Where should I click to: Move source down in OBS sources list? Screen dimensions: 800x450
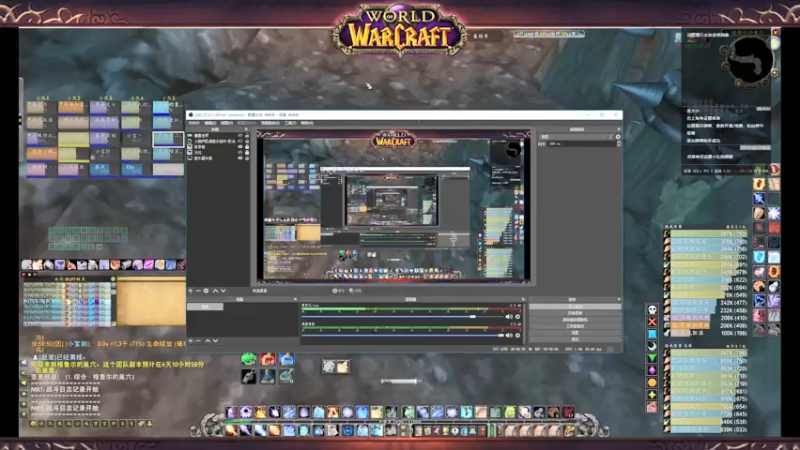tap(223, 291)
